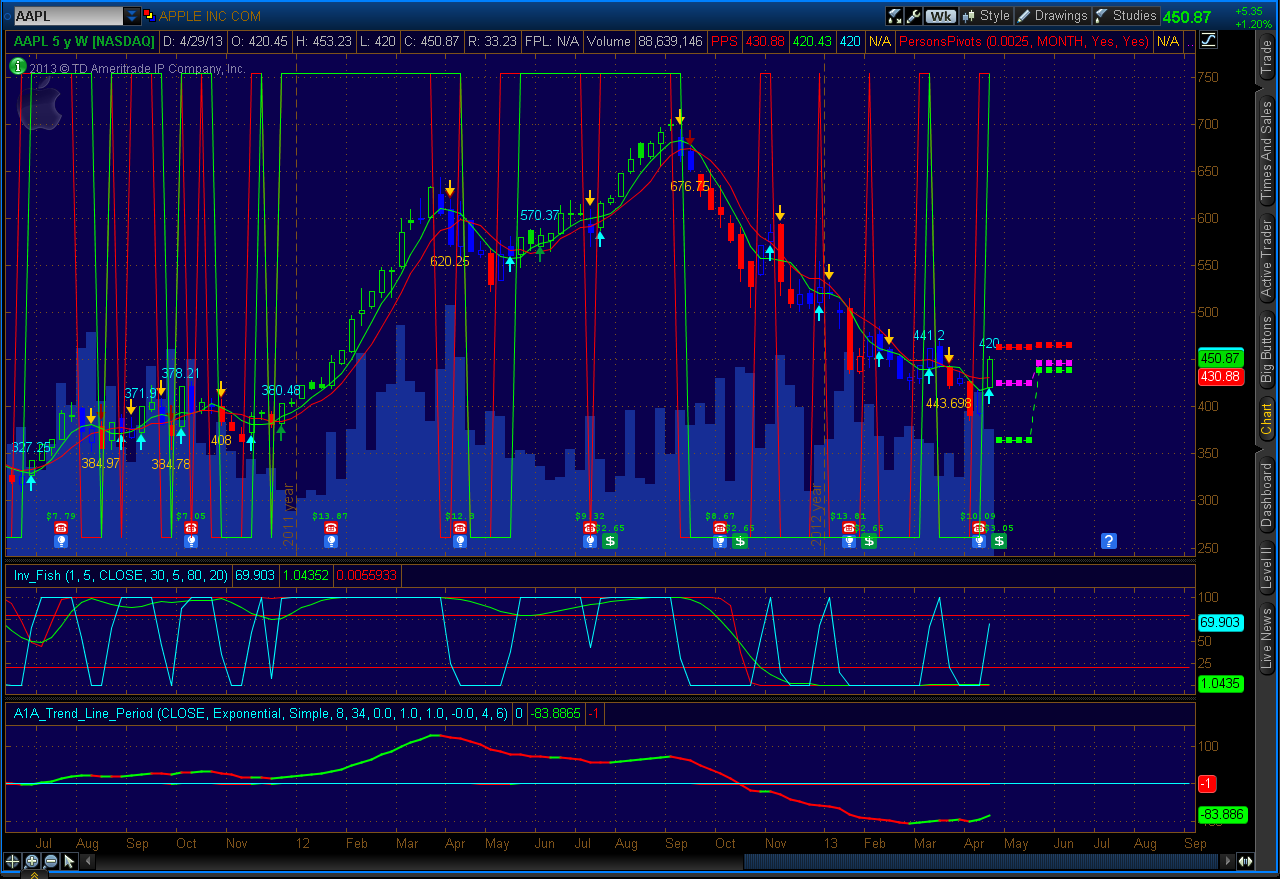
Task: Click the R: 33.23 range value
Action: coord(492,41)
